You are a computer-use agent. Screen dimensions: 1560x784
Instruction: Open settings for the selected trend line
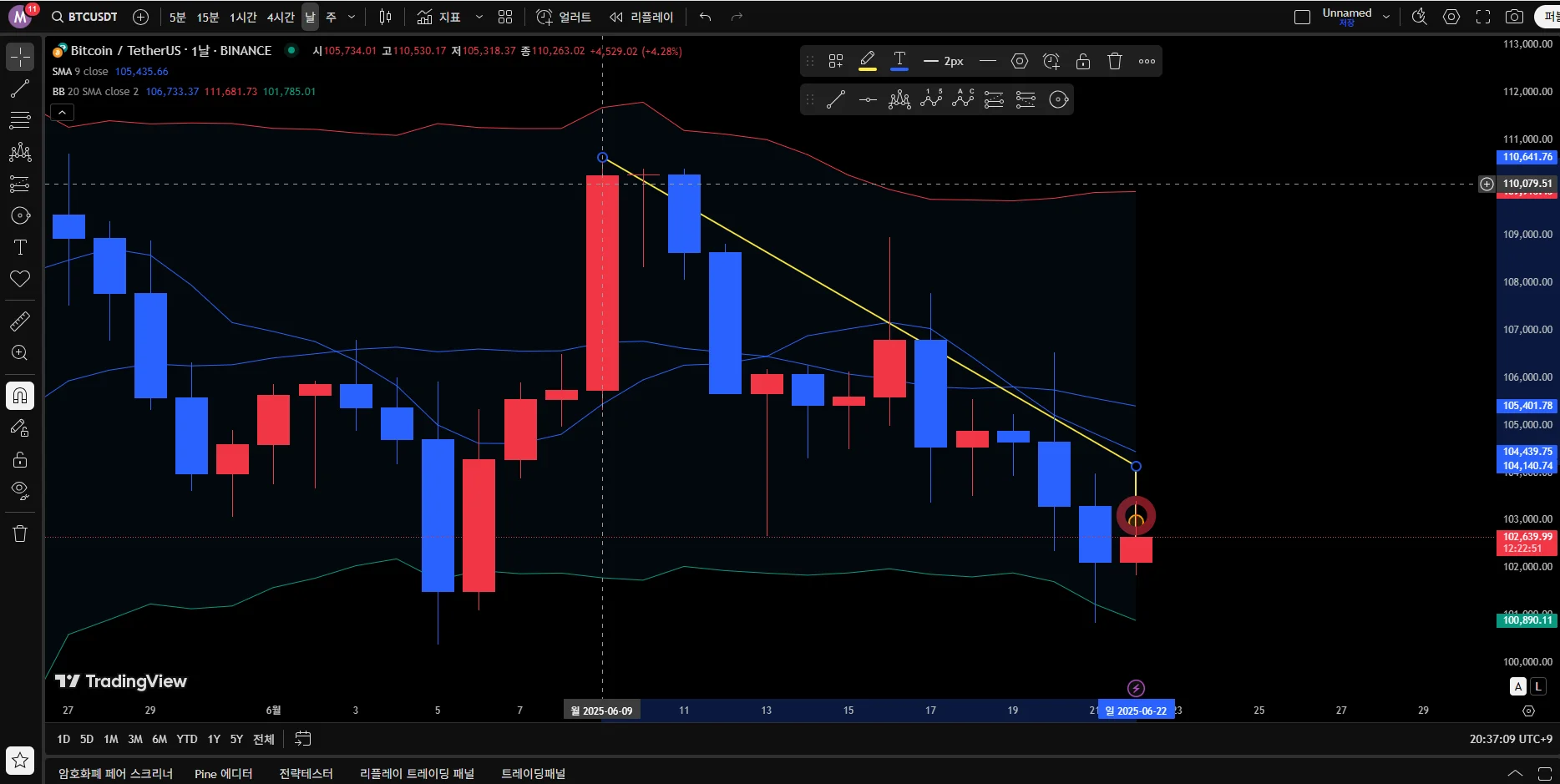click(x=1020, y=61)
